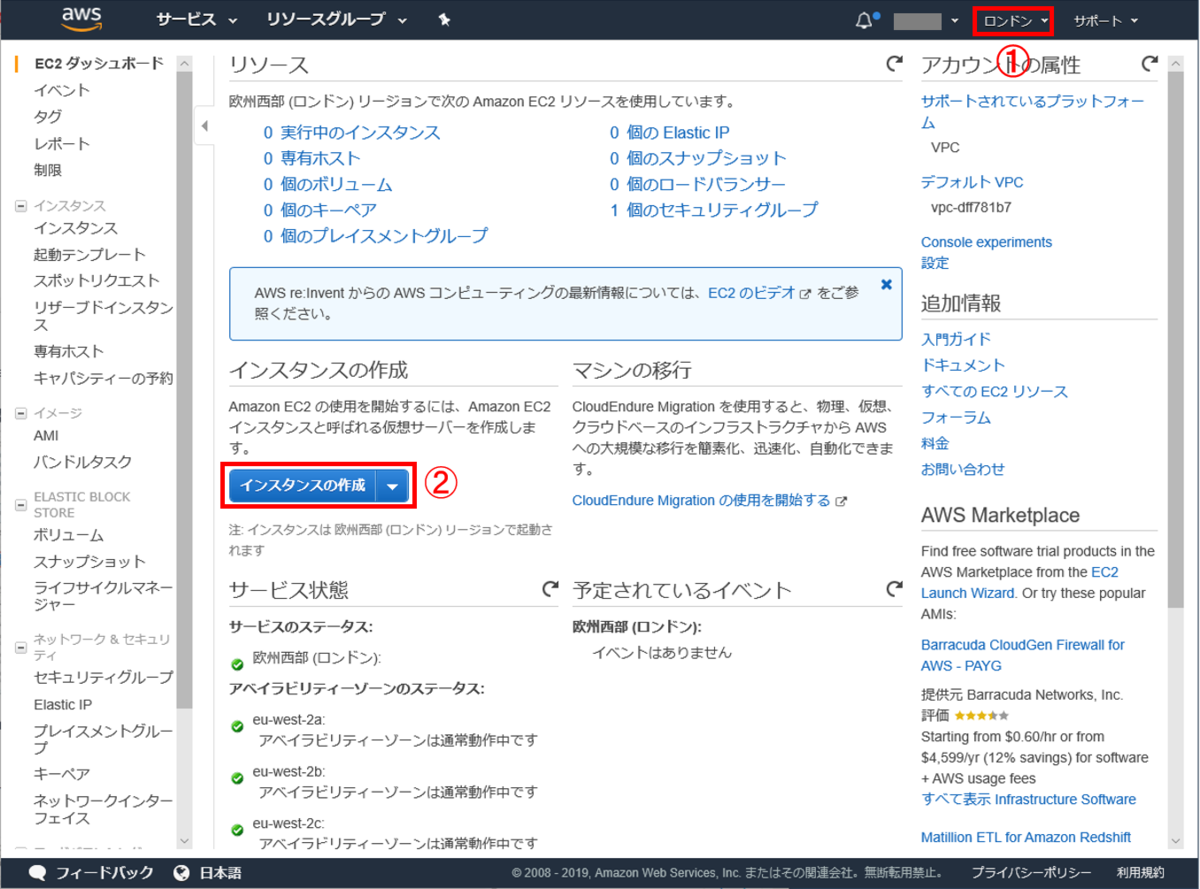
Task: Click eu-west-2a: availability zone text
Action: (289, 719)
